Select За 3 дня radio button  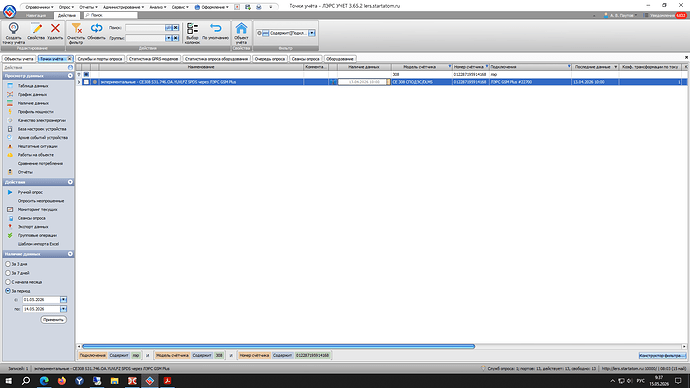[x=8, y=264]
